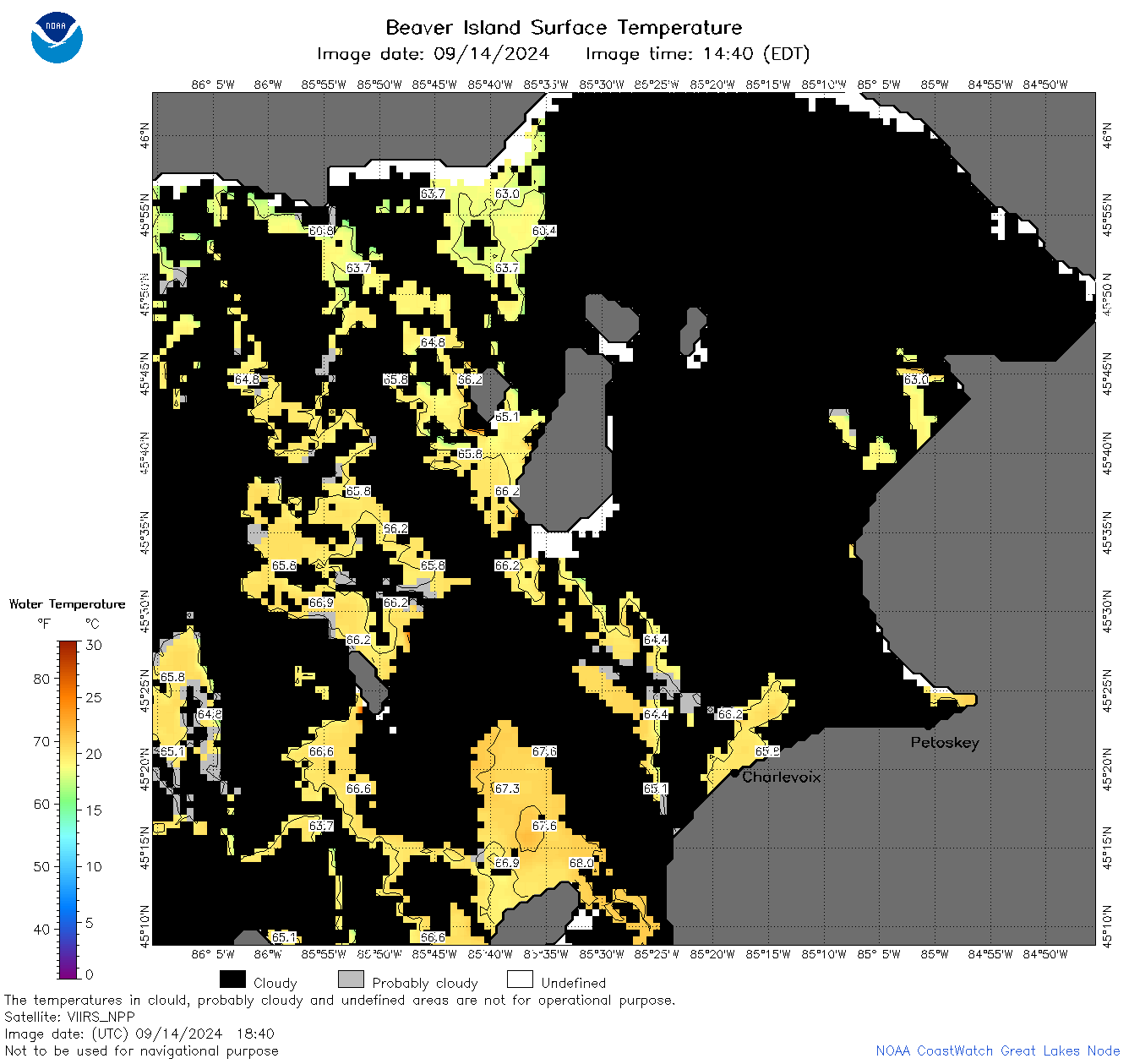
Task: Click the 25 tick on Celsius scale
Action: 94,697
